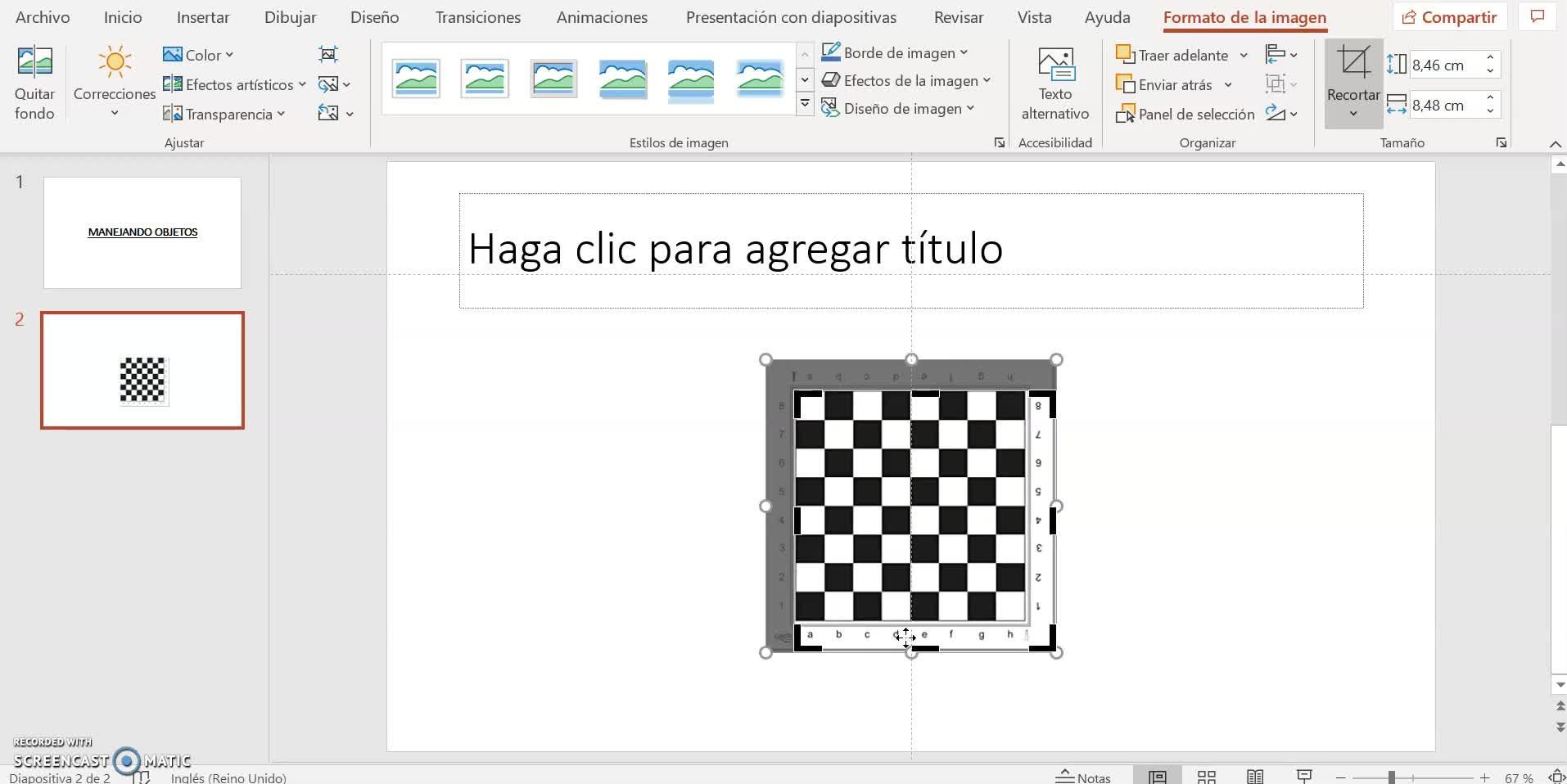Select slide 1 thumbnail MANEJANDO OBJETOS

click(x=142, y=232)
